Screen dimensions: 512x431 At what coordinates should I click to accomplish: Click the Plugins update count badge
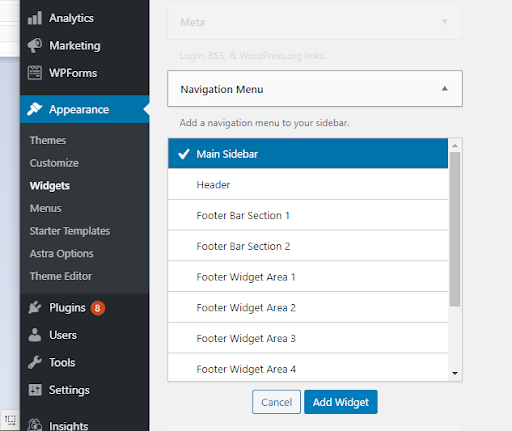[x=97, y=308]
